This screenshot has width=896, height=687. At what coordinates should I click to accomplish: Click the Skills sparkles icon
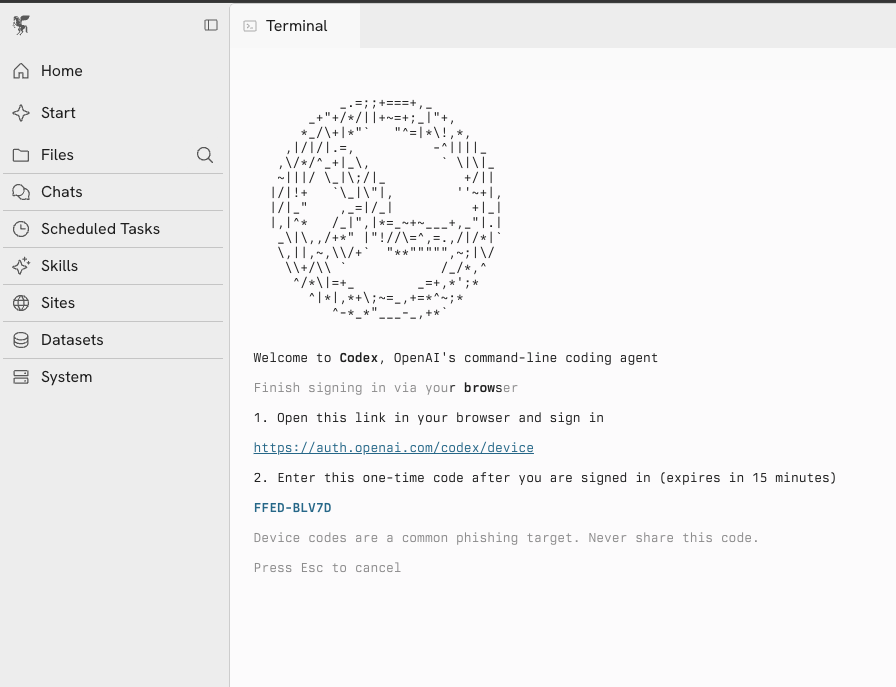[x=21, y=266]
